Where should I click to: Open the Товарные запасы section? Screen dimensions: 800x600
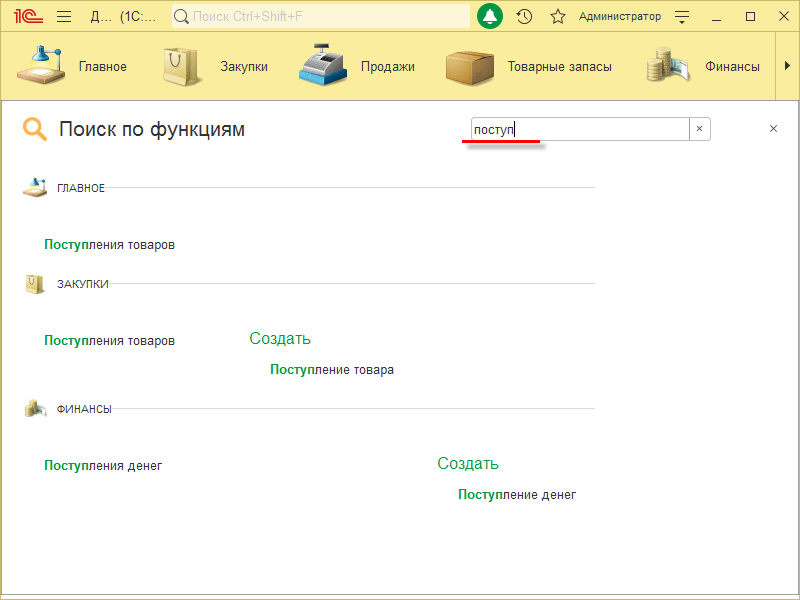(x=560, y=66)
